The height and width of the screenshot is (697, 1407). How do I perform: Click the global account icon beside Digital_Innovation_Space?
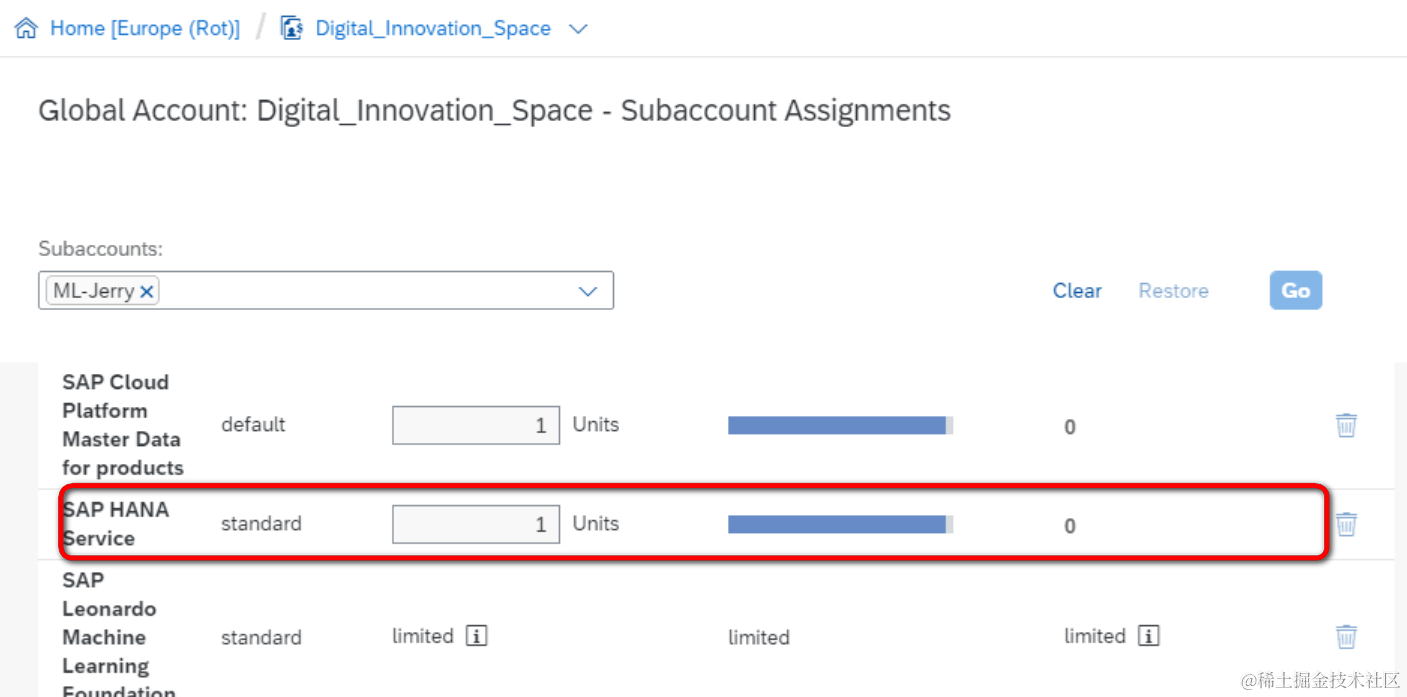click(292, 28)
